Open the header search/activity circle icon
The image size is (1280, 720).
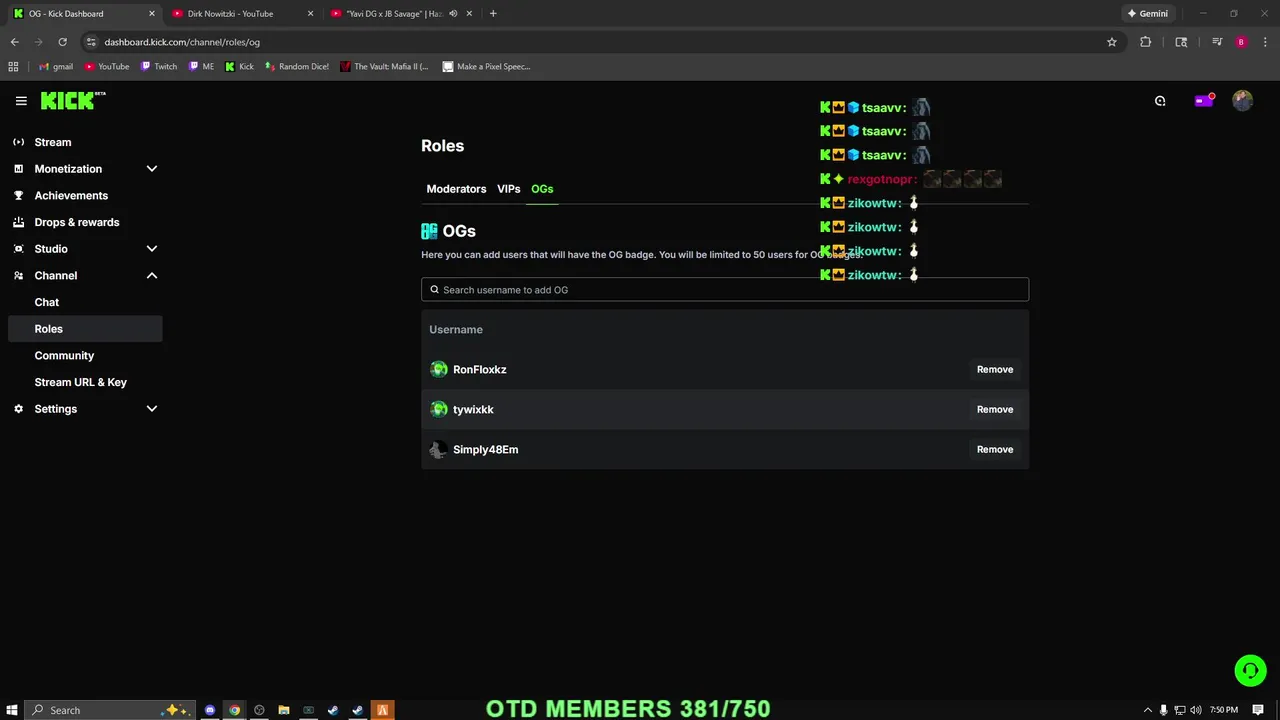pos(1160,101)
